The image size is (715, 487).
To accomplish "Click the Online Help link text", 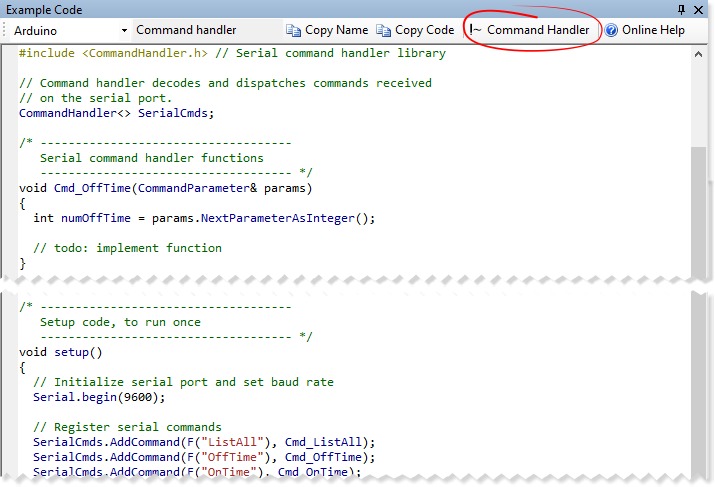I will coord(653,30).
